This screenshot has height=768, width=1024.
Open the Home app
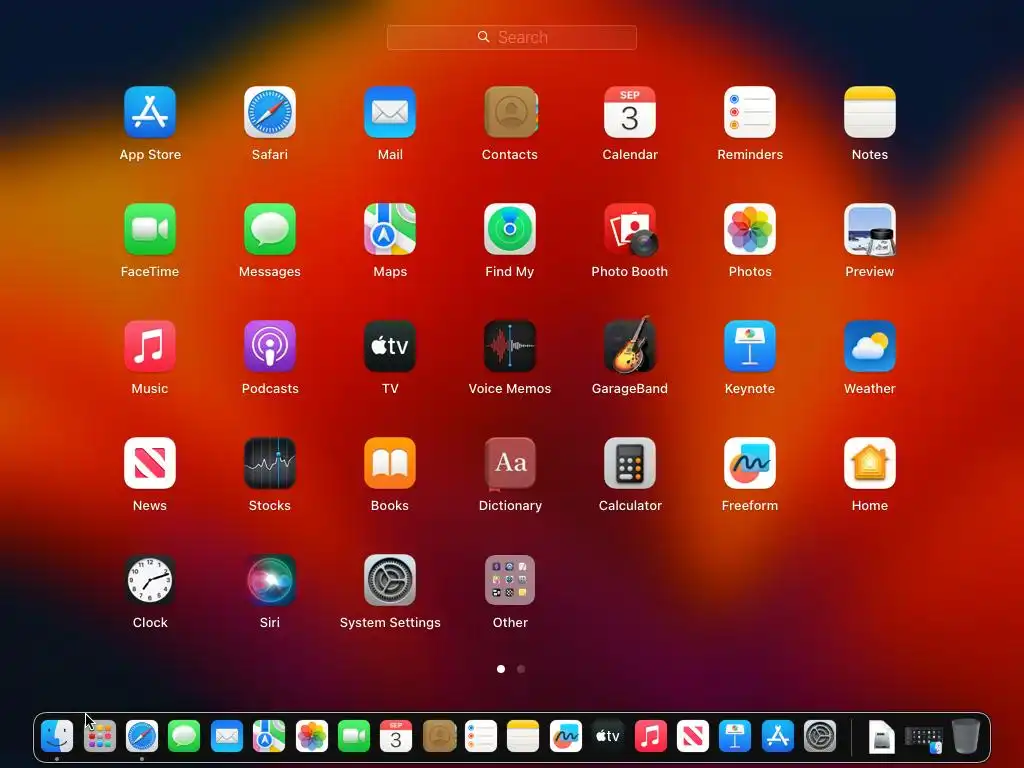(870, 463)
